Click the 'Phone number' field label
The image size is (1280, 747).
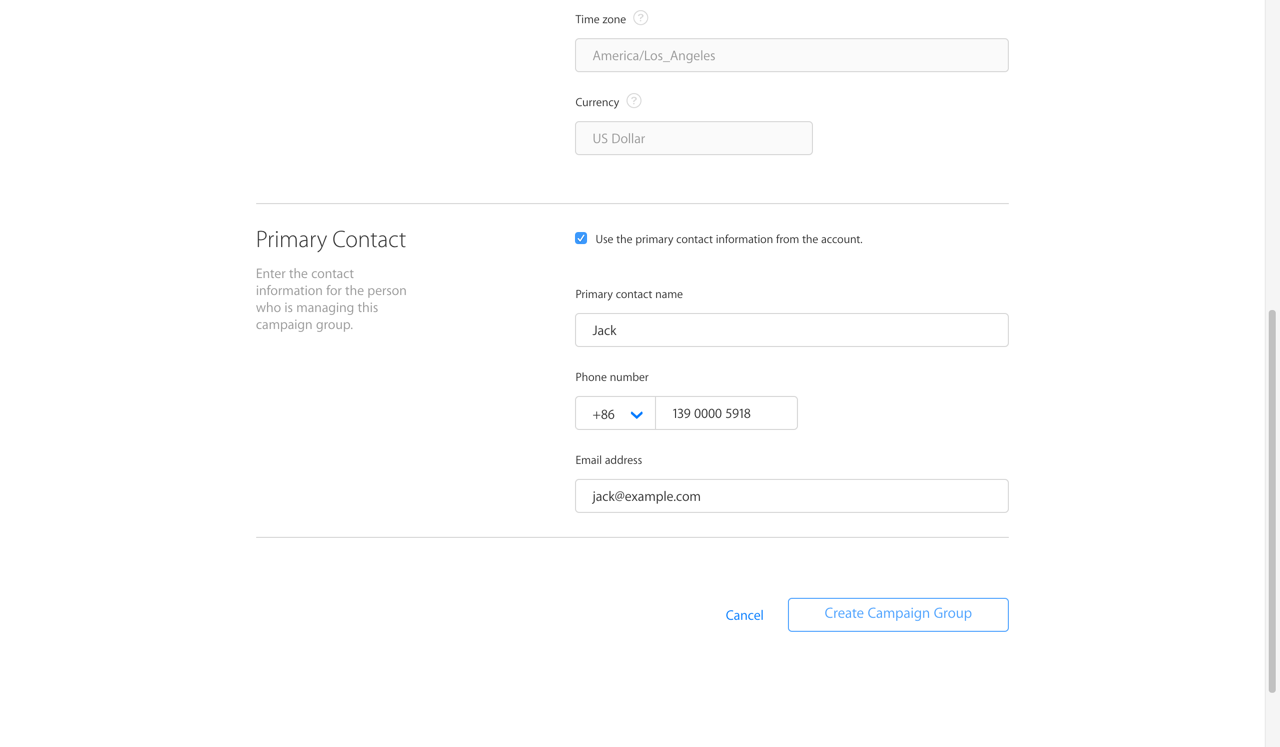coord(611,377)
